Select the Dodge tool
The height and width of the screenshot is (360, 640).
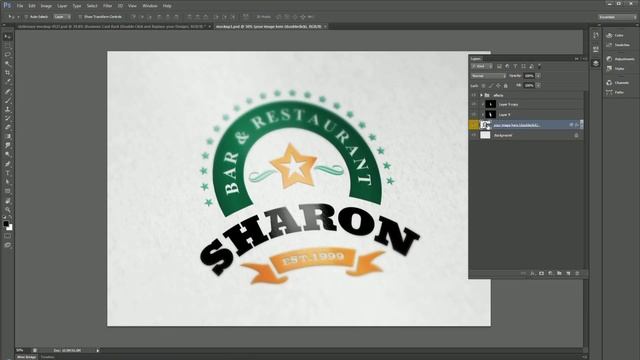click(7, 154)
